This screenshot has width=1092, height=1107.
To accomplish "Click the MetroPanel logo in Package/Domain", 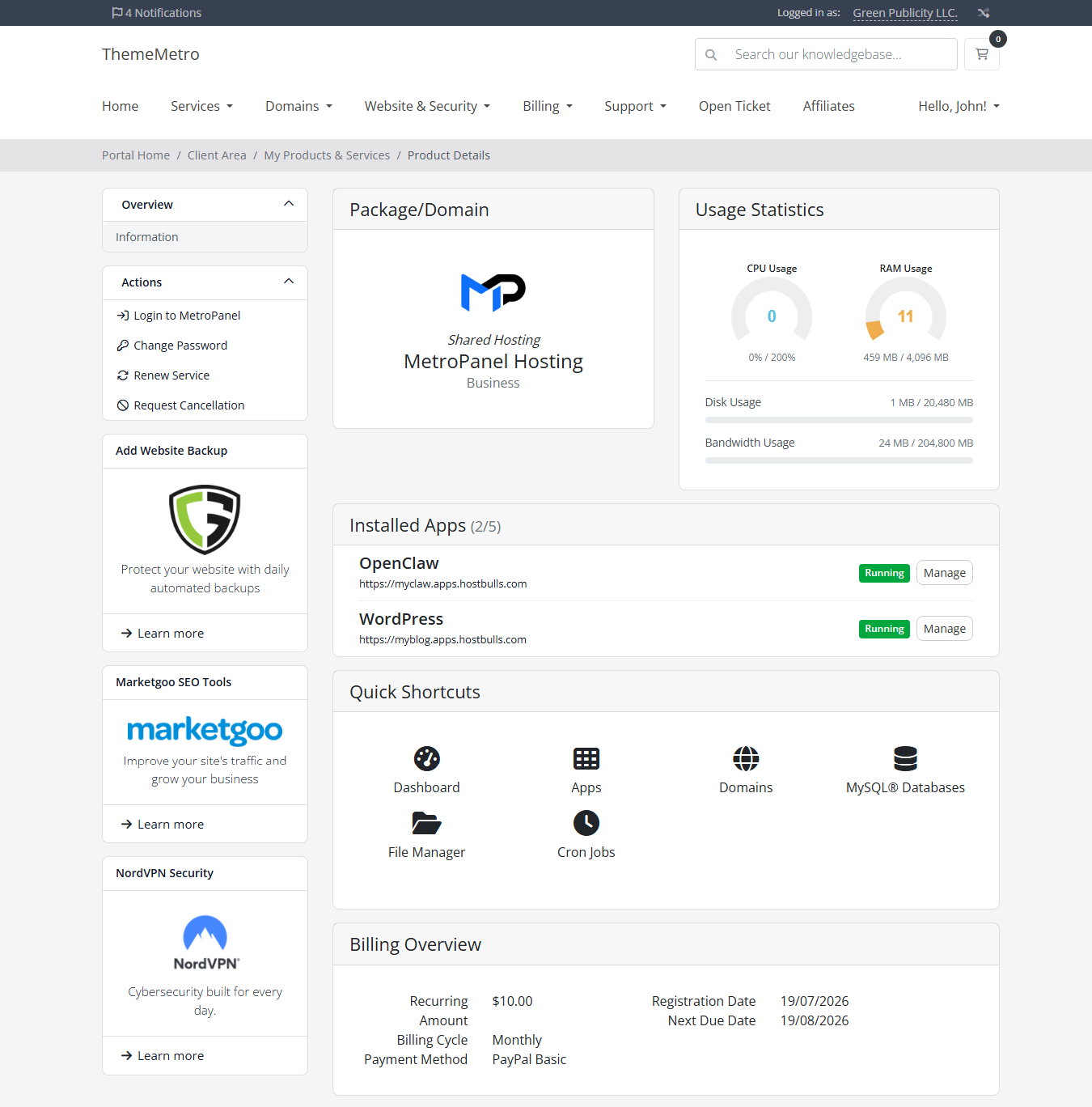I will 493,292.
